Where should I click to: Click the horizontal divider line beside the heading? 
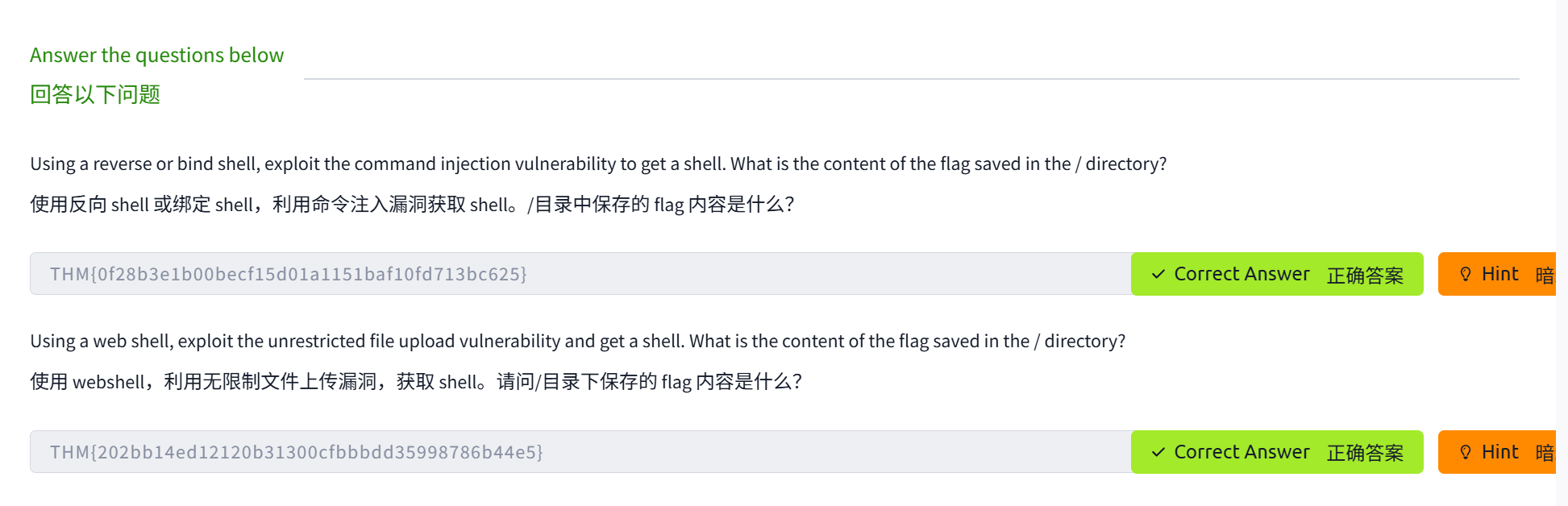tap(911, 79)
